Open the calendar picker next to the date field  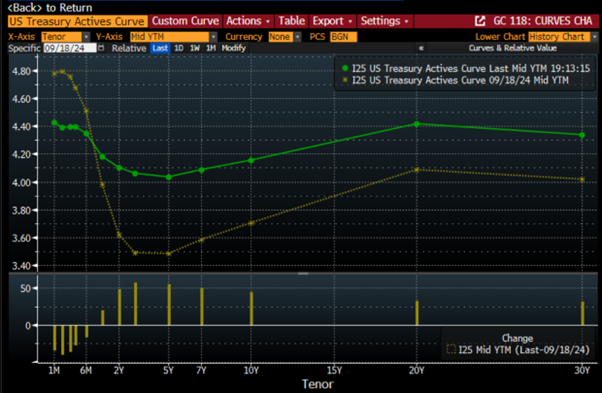click(x=101, y=48)
